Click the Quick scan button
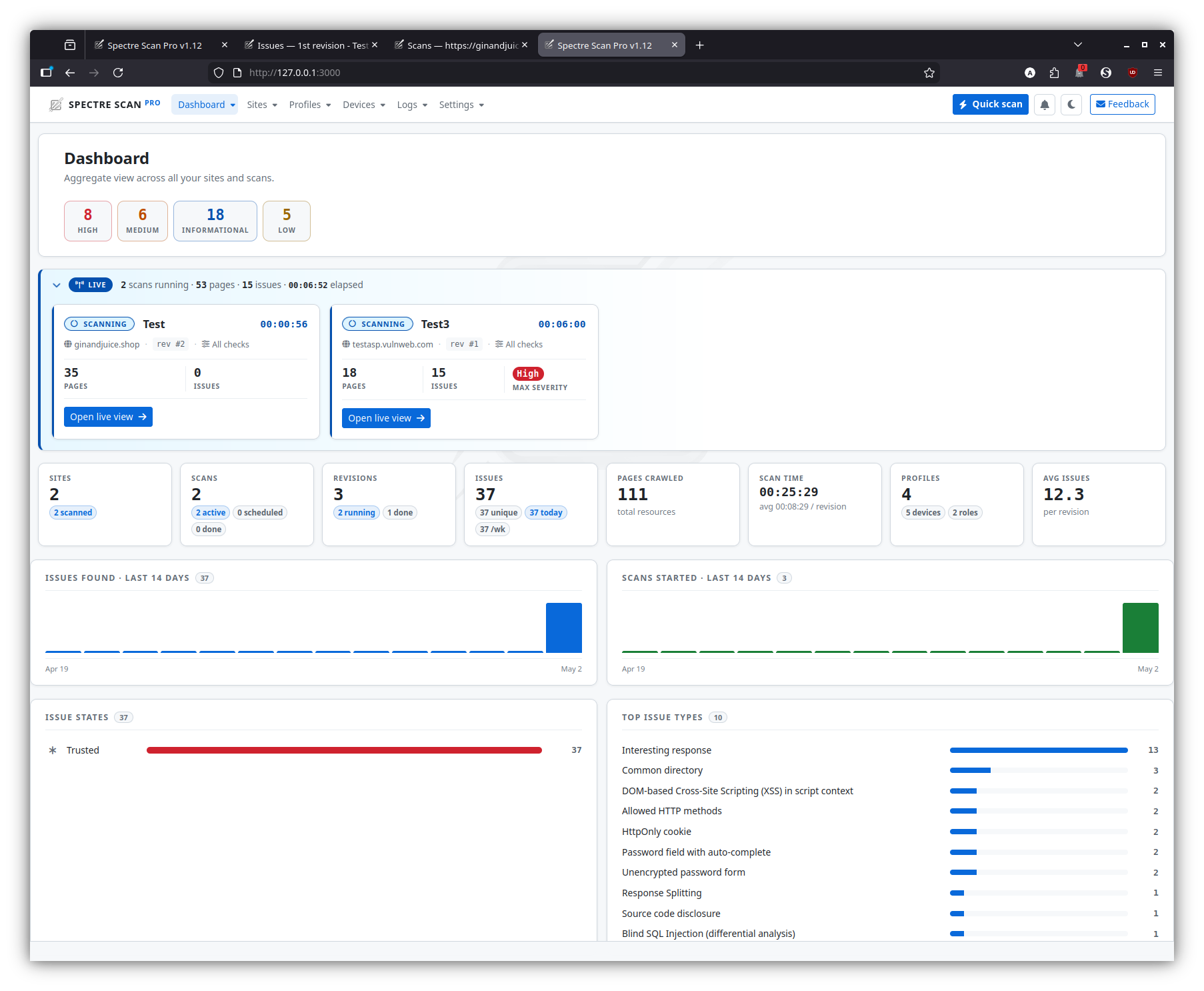Viewport: 1204px width, 991px height. click(x=990, y=105)
